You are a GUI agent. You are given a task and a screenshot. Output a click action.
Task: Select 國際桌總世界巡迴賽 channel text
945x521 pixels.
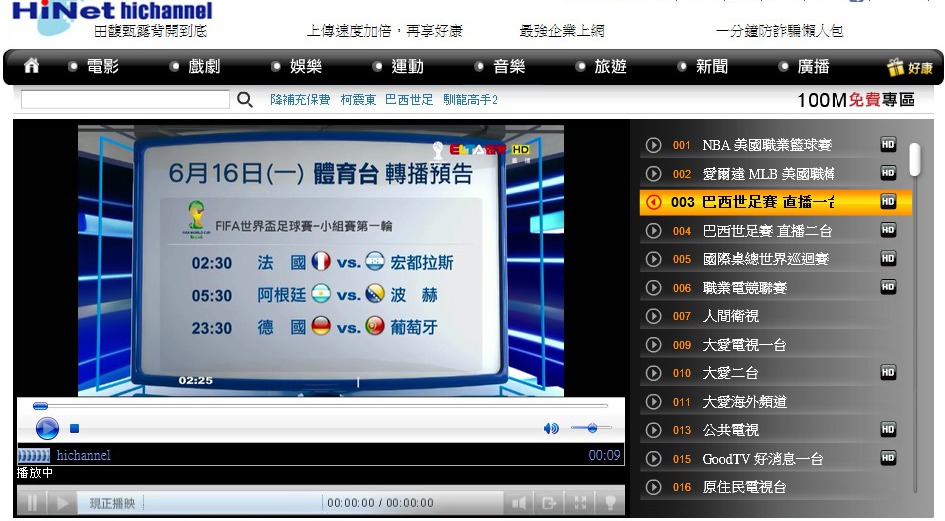click(x=766, y=259)
